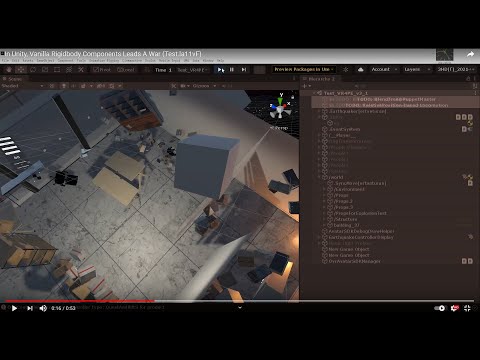This screenshot has width=480, height=360.
Task: Click the Persp label under orientation gizmo
Action: pos(279,128)
